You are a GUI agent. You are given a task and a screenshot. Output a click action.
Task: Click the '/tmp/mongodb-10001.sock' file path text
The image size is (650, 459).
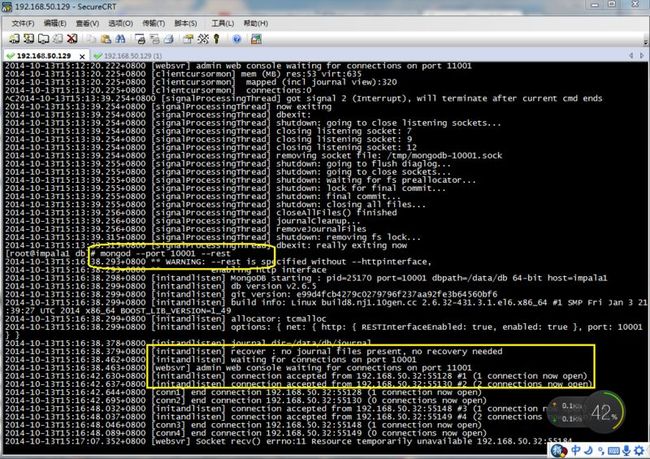click(x=444, y=155)
